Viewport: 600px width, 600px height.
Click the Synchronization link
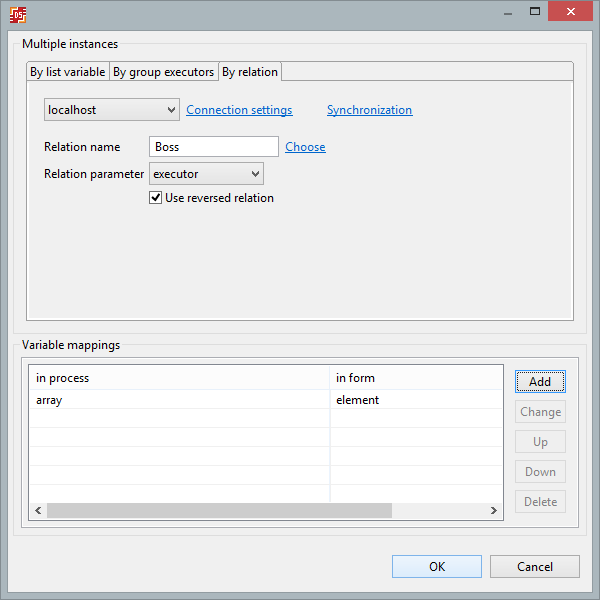pos(369,110)
